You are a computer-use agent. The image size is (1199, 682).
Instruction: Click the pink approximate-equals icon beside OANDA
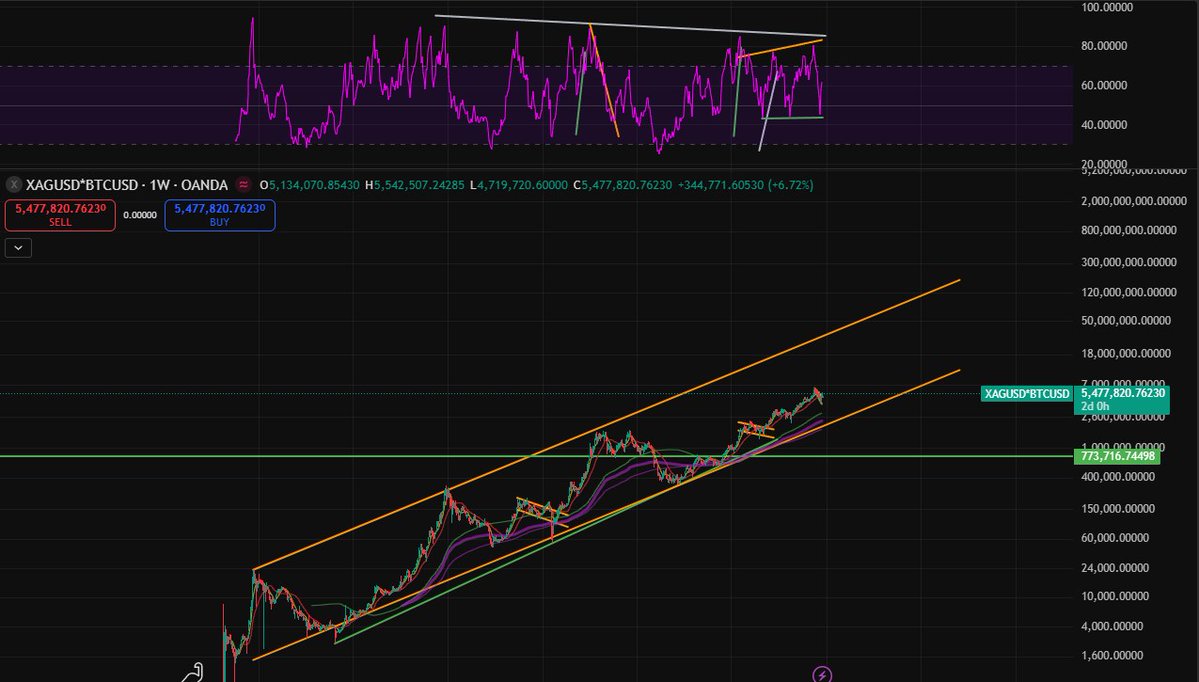[x=243, y=184]
